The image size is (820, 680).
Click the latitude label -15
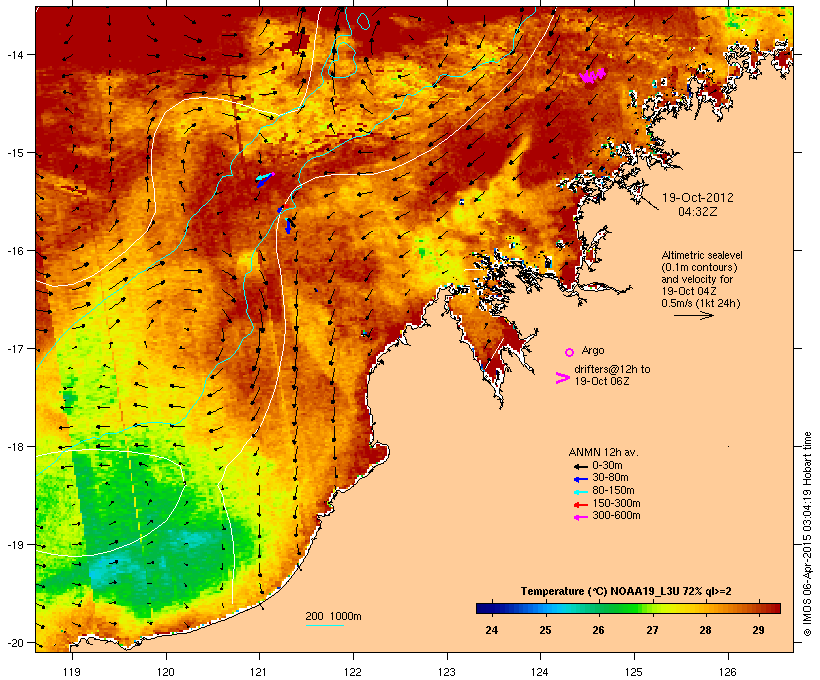pos(14,153)
